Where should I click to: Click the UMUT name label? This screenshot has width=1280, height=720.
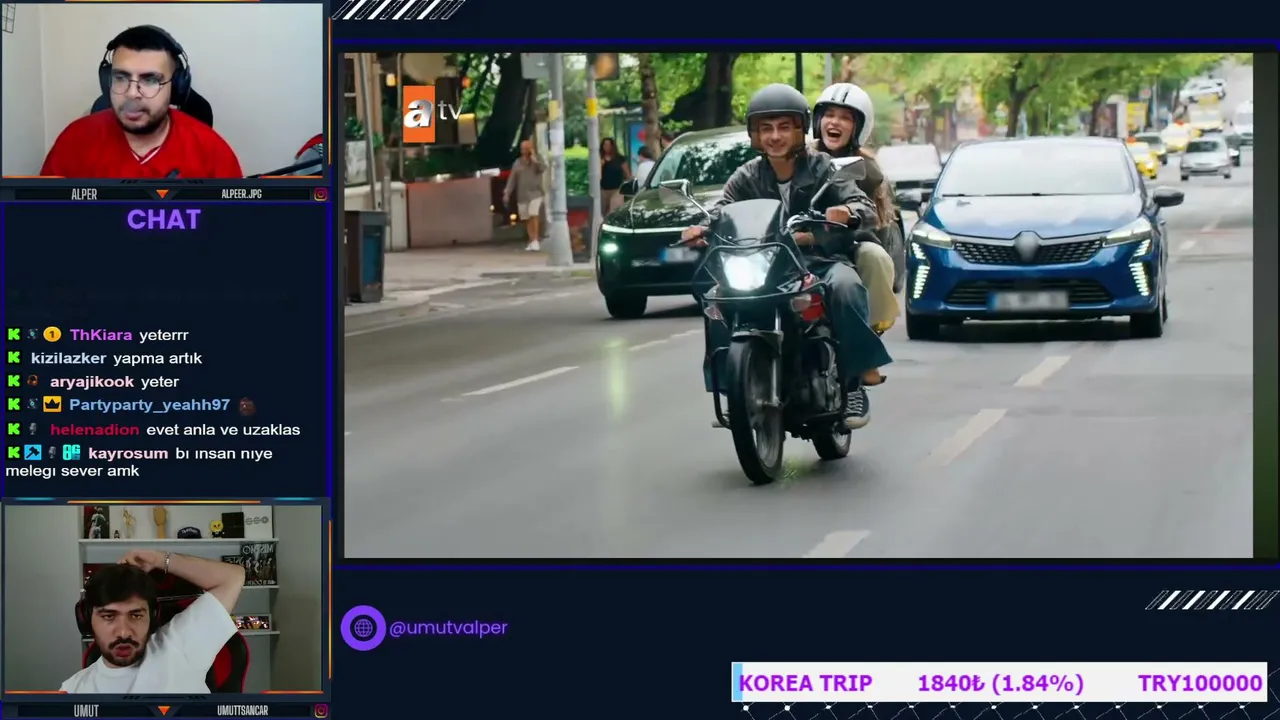(86, 711)
